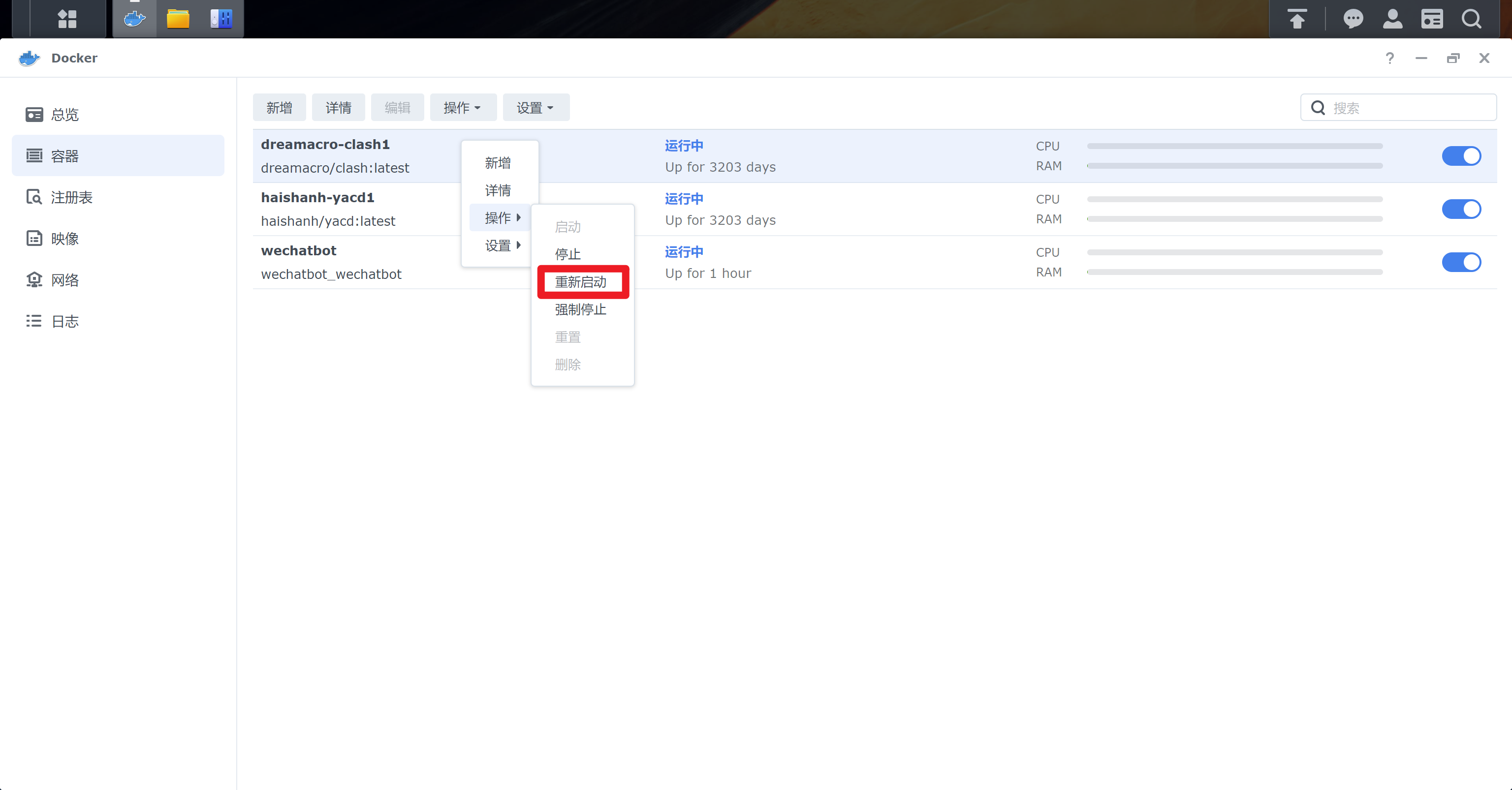
Task: Open Control Panel icon in taskbar
Action: coord(221,19)
